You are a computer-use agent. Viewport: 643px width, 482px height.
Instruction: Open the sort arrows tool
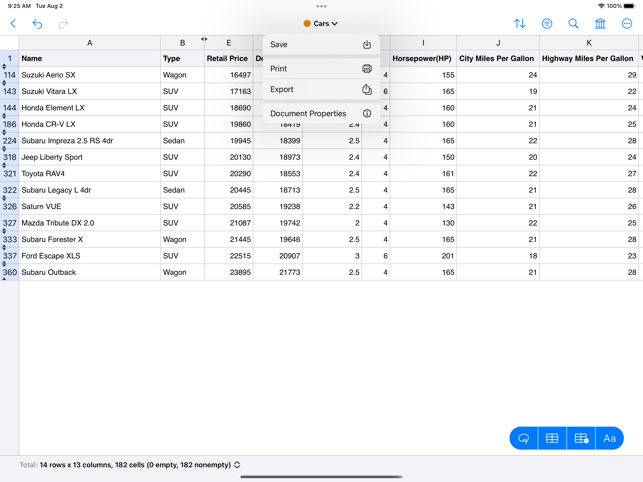click(x=520, y=23)
